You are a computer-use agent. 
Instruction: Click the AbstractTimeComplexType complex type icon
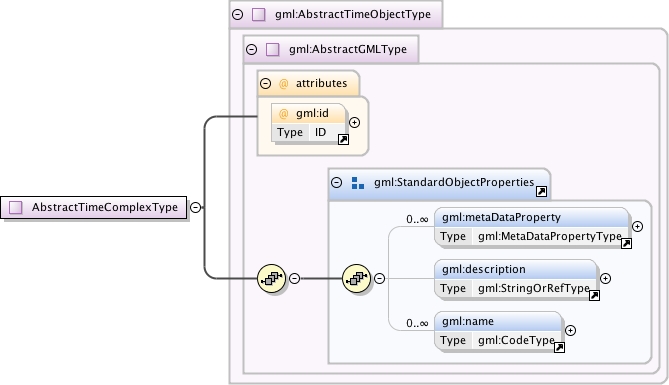click(16, 207)
